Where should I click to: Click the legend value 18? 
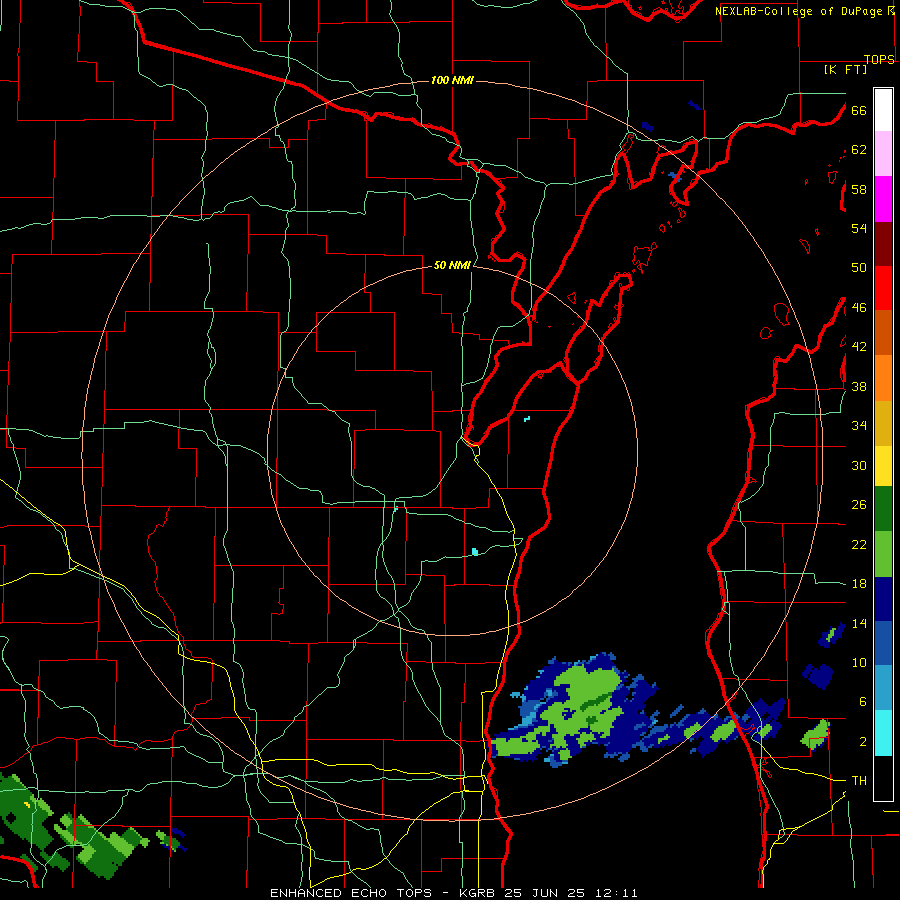coord(859,584)
